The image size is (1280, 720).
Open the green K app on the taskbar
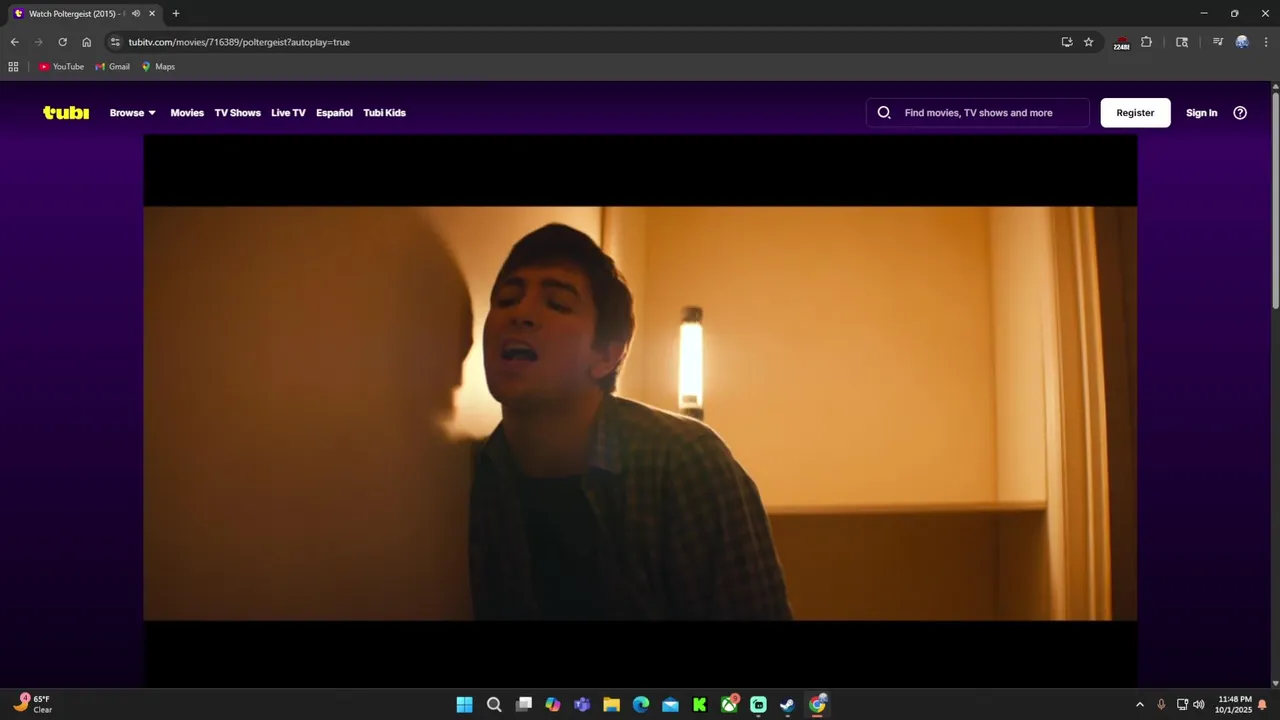point(700,705)
